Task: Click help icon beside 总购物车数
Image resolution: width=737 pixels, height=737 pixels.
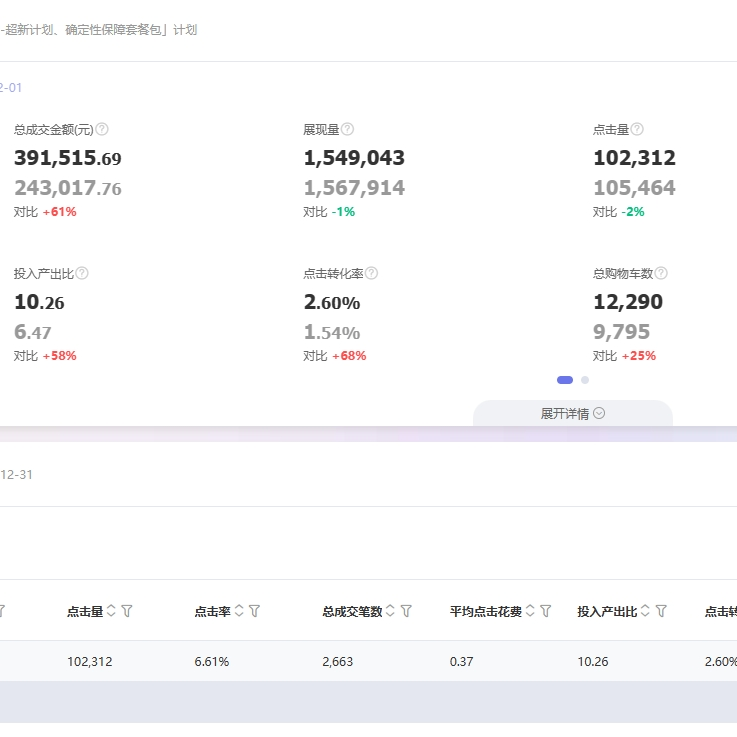Action: tap(661, 273)
